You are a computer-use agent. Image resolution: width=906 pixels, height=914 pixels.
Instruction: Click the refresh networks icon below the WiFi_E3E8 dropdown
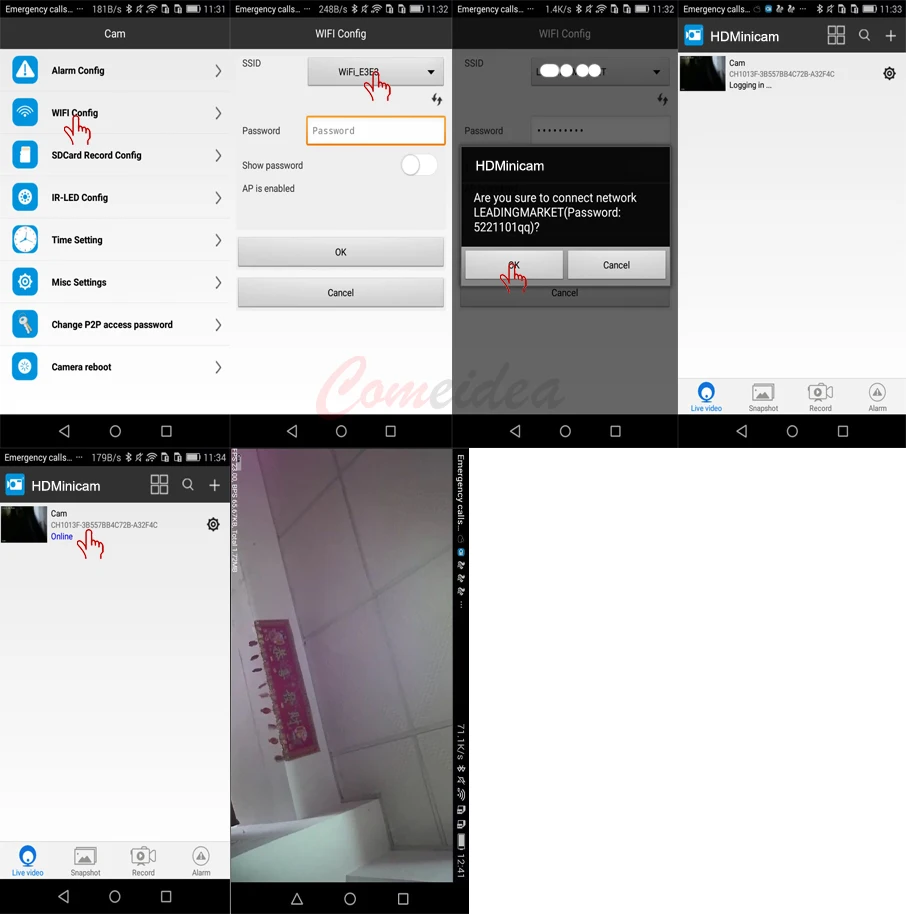437,100
